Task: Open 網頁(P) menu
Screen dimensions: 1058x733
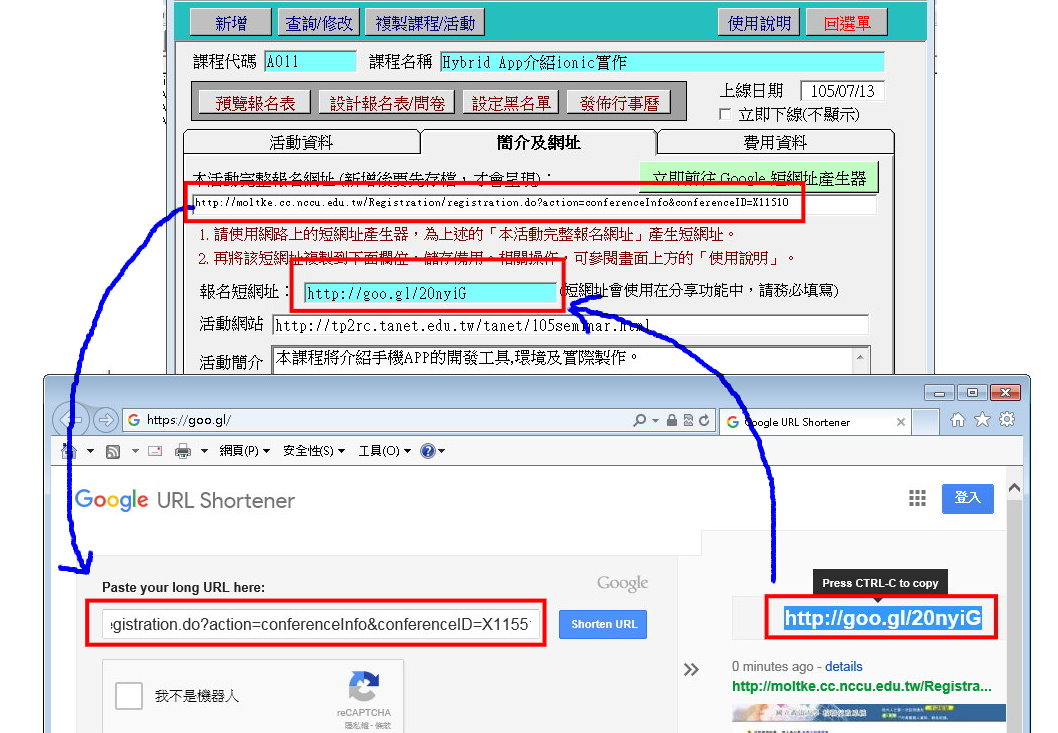Action: pyautogui.click(x=244, y=451)
